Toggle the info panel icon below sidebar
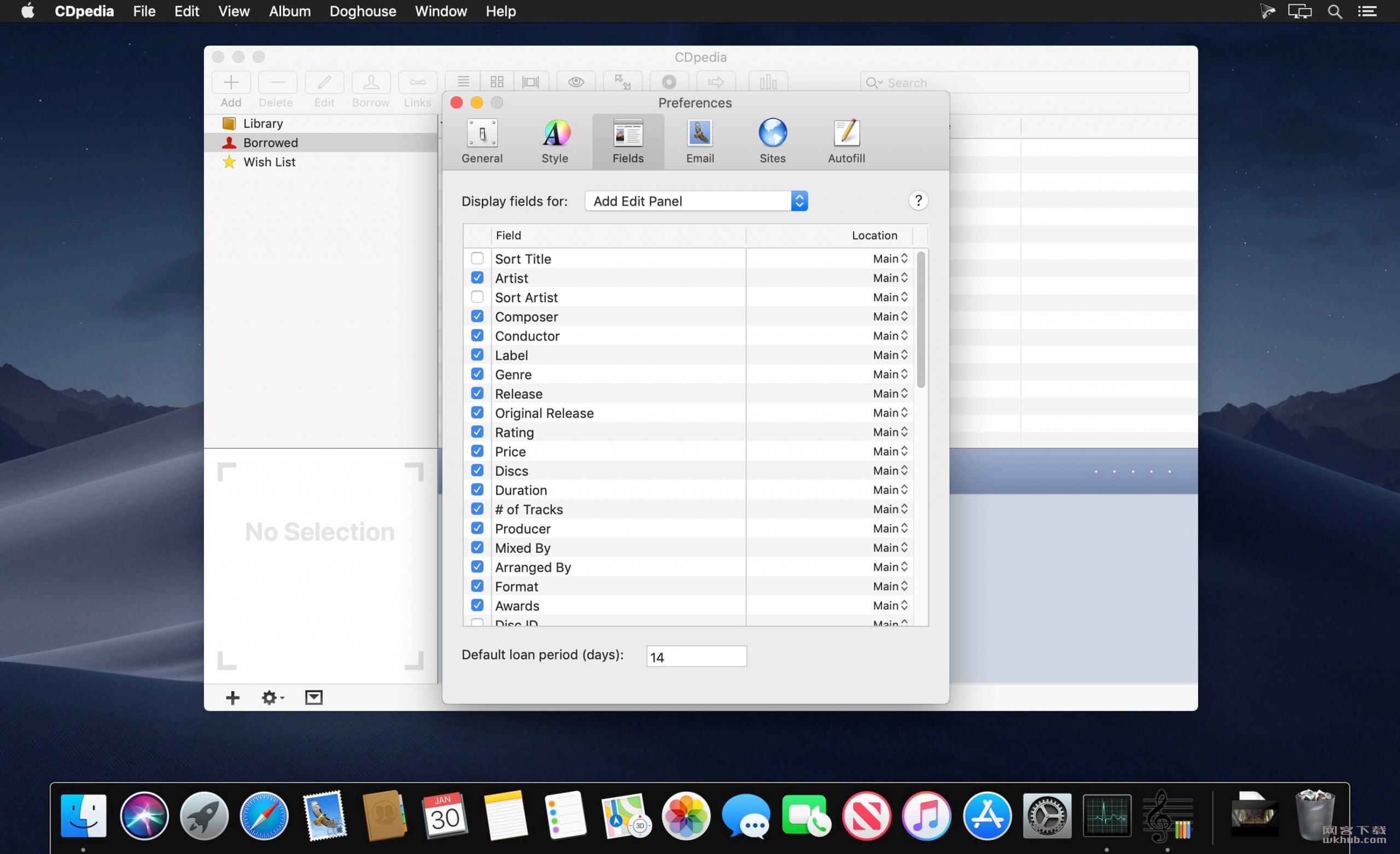 pyautogui.click(x=314, y=698)
